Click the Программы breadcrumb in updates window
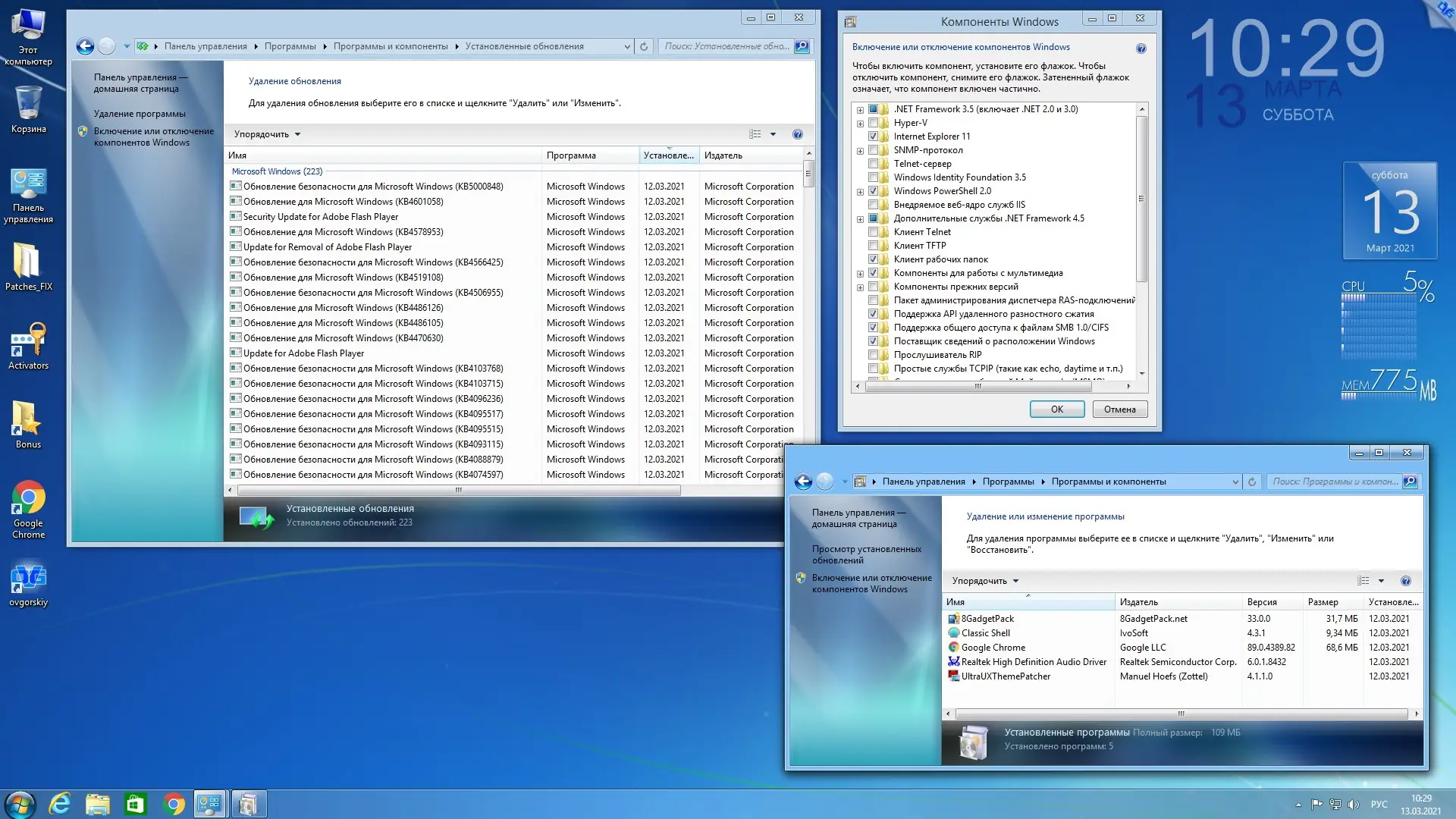The image size is (1456, 819). [x=290, y=46]
